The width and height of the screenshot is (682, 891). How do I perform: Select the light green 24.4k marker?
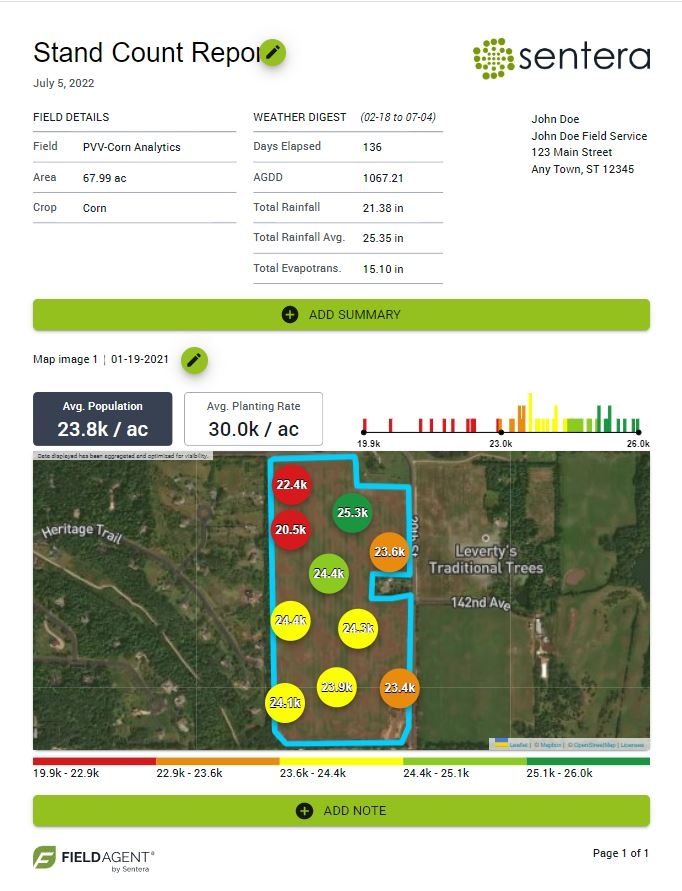click(x=329, y=574)
